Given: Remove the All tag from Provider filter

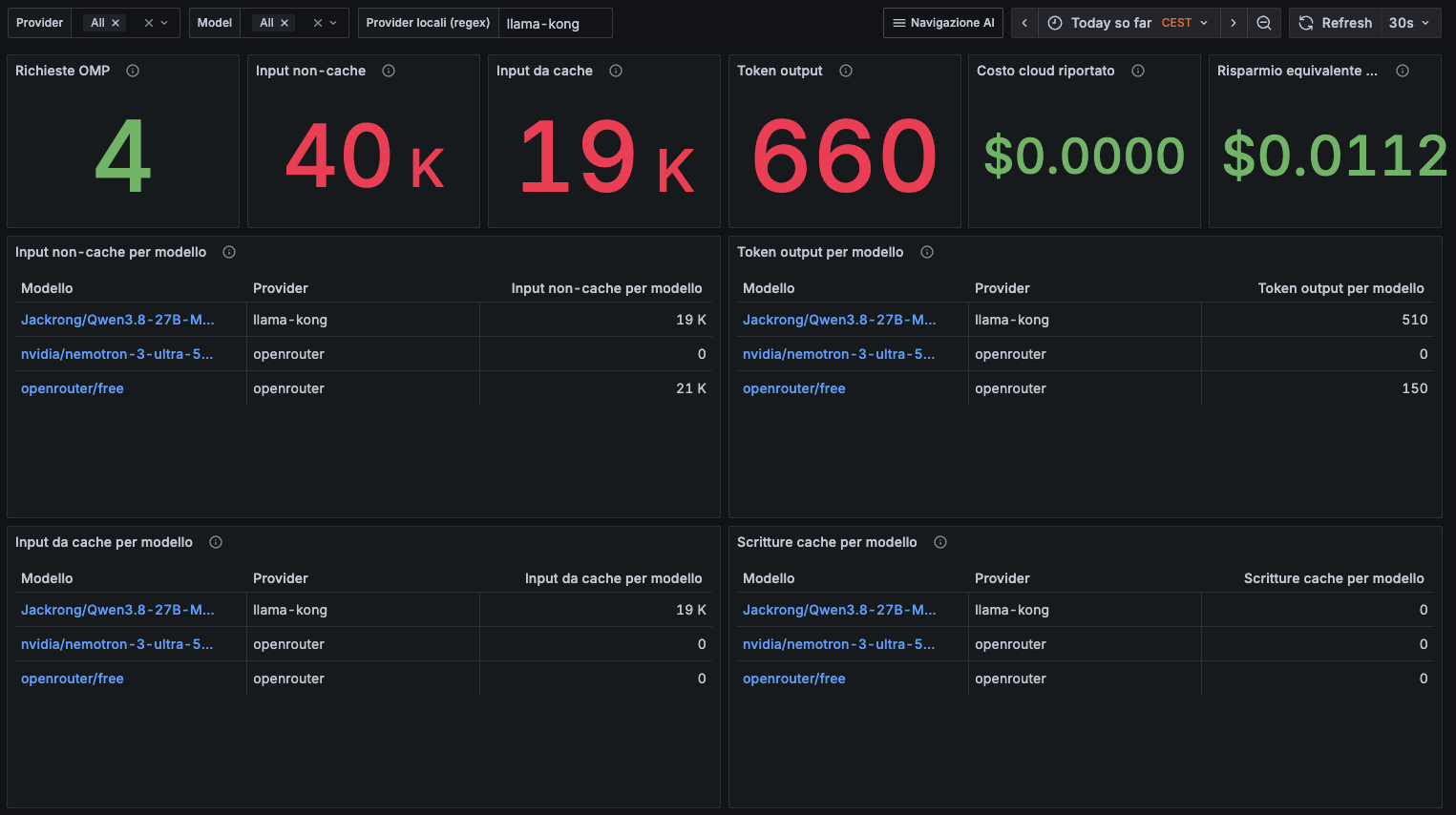Looking at the screenshot, I should [x=116, y=23].
